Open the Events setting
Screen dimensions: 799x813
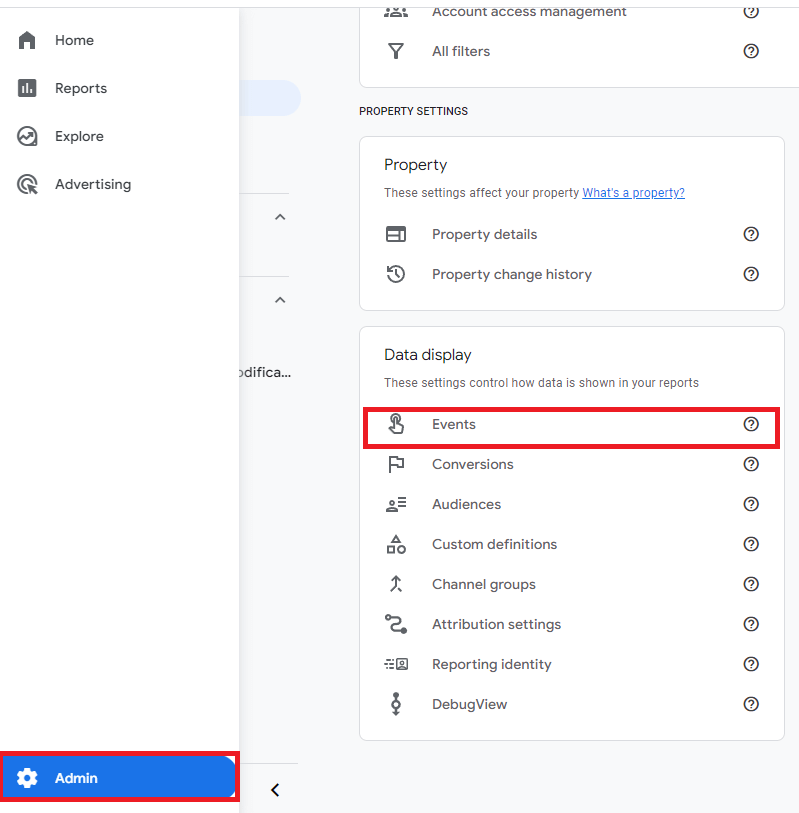coord(453,424)
